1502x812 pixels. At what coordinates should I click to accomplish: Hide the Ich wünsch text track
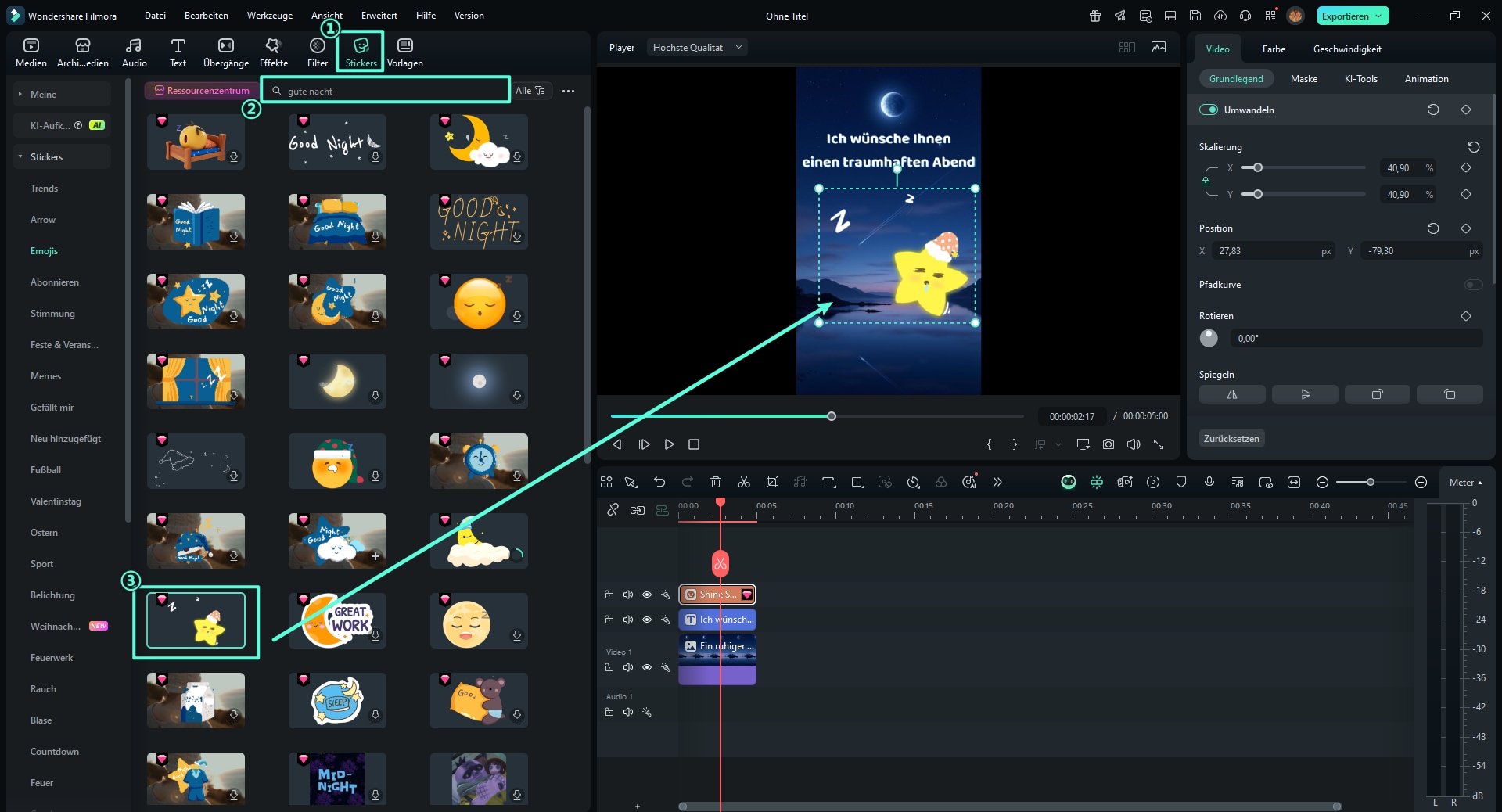point(647,620)
